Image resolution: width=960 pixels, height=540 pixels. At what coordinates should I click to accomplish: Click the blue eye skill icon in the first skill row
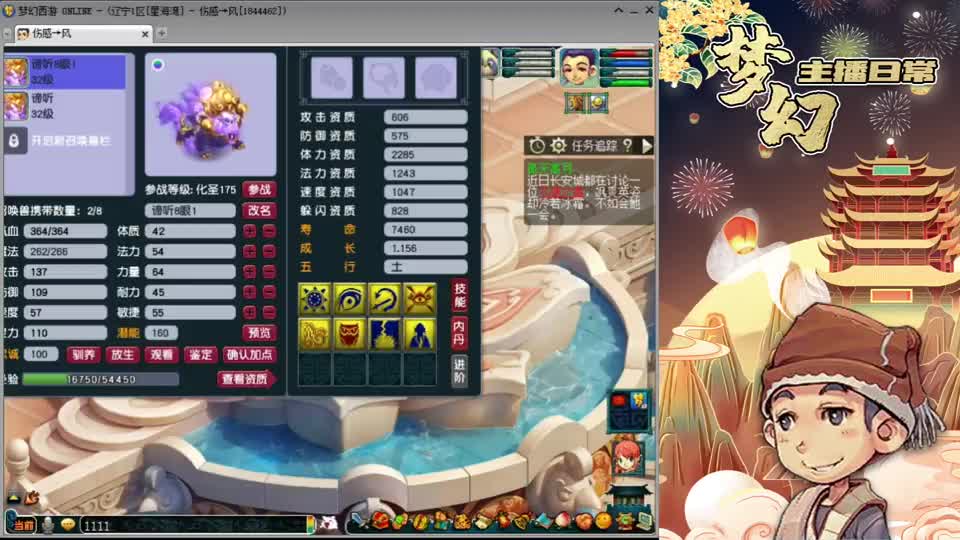[350, 299]
